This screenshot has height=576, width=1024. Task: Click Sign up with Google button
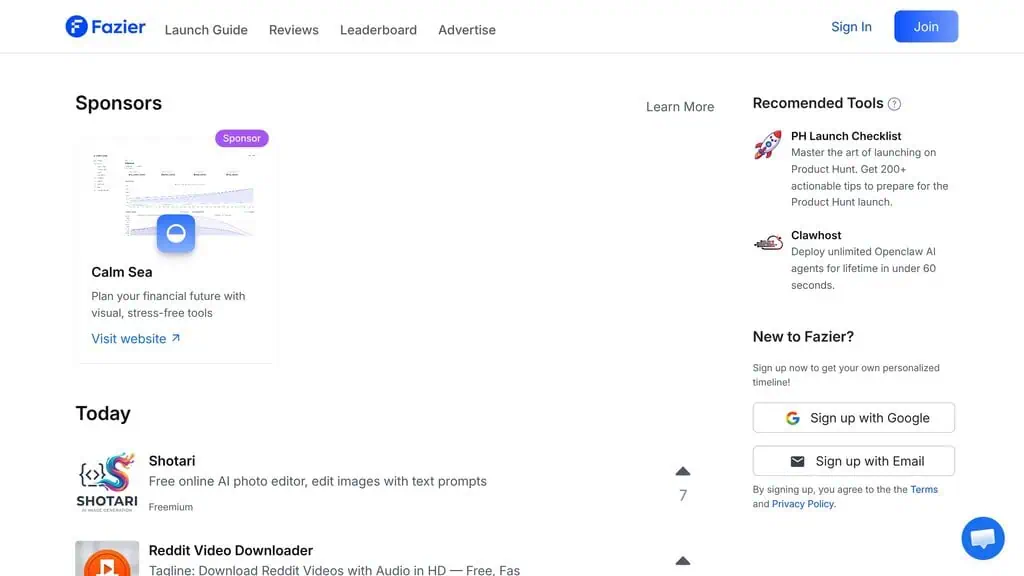(854, 418)
